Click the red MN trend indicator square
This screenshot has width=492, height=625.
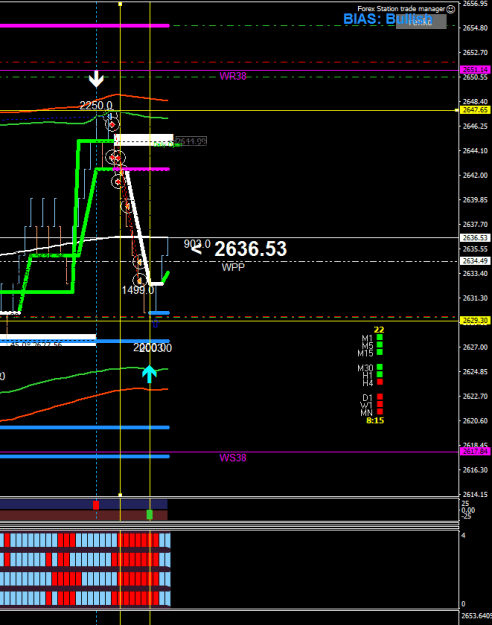380,411
